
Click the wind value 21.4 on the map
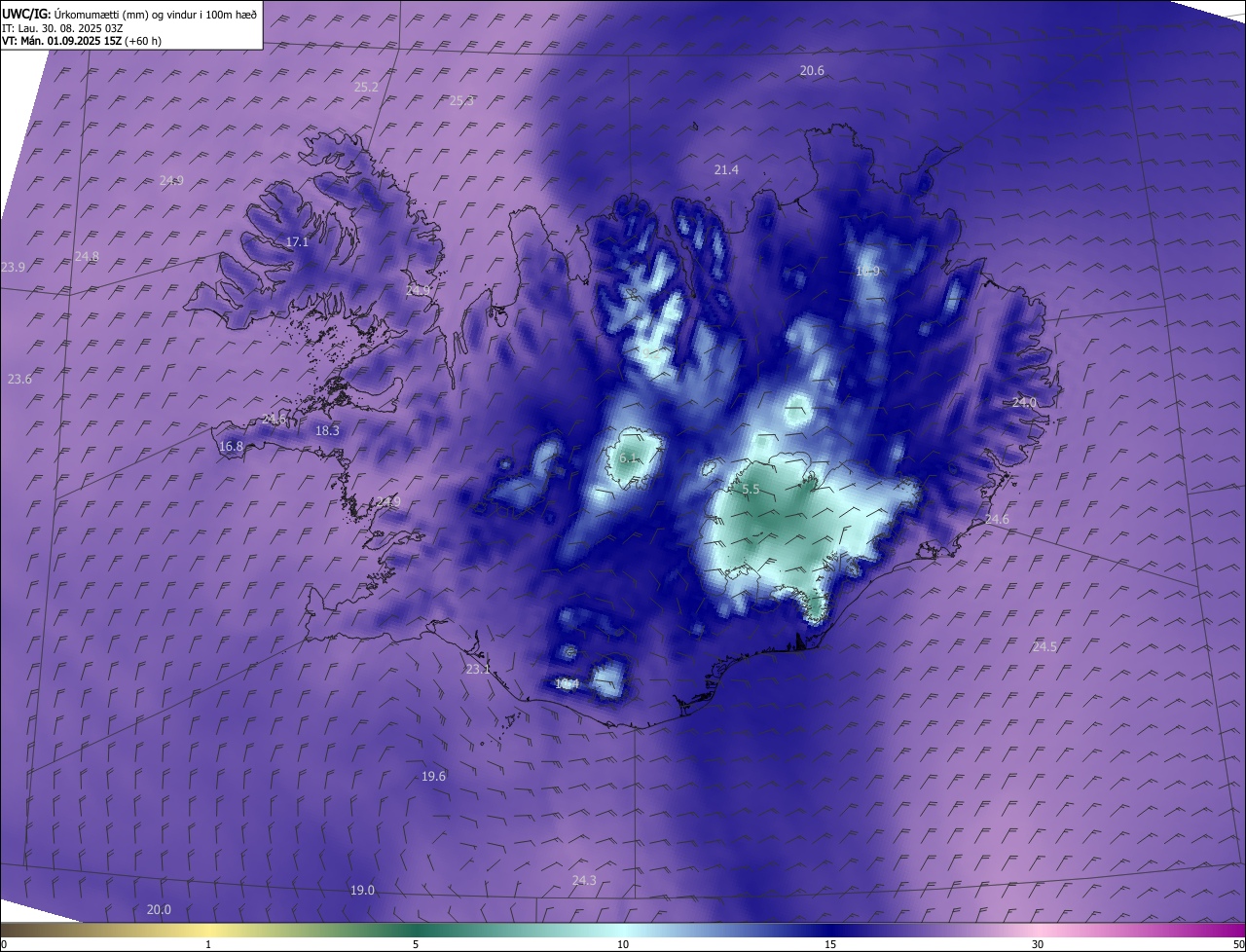click(726, 170)
